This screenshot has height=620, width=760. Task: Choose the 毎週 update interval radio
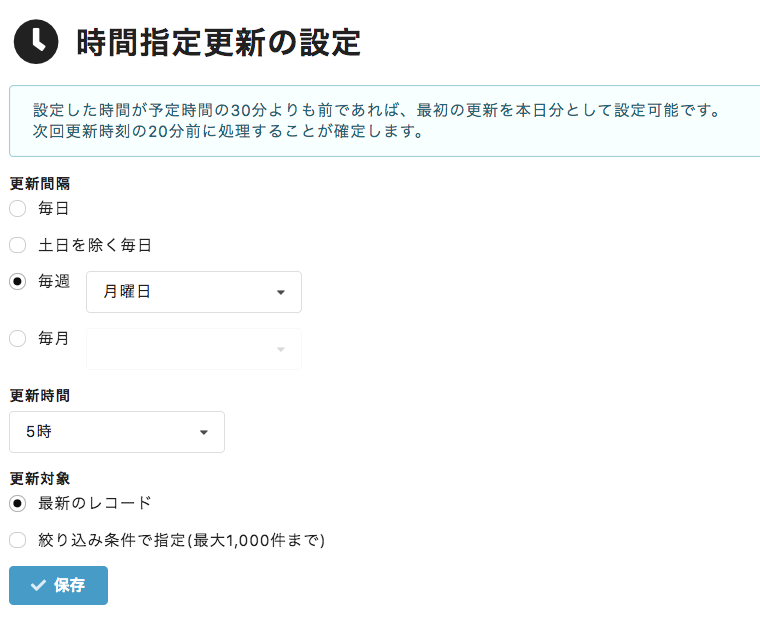[x=17, y=281]
